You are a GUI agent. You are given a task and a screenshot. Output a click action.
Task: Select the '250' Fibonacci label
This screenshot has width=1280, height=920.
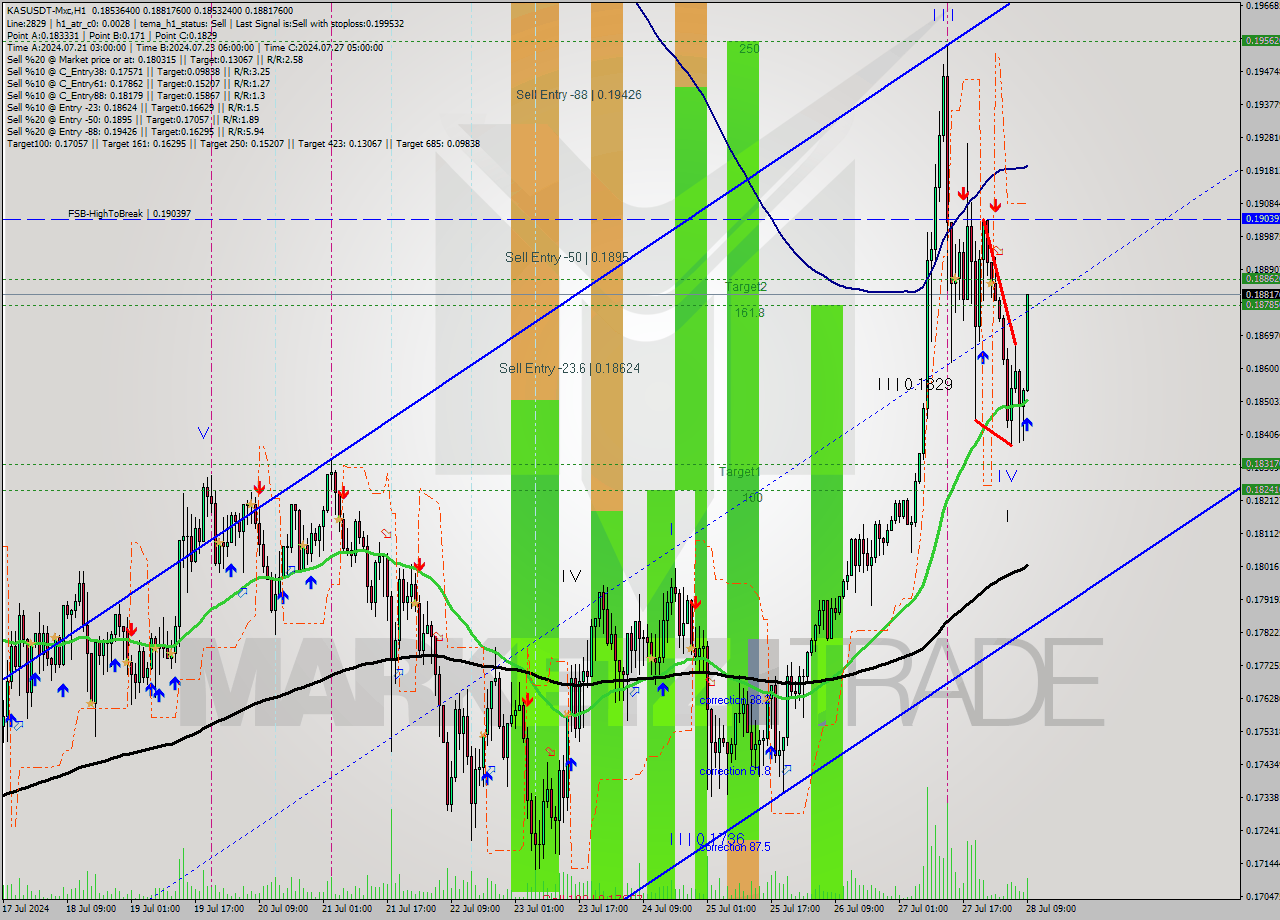pos(749,48)
